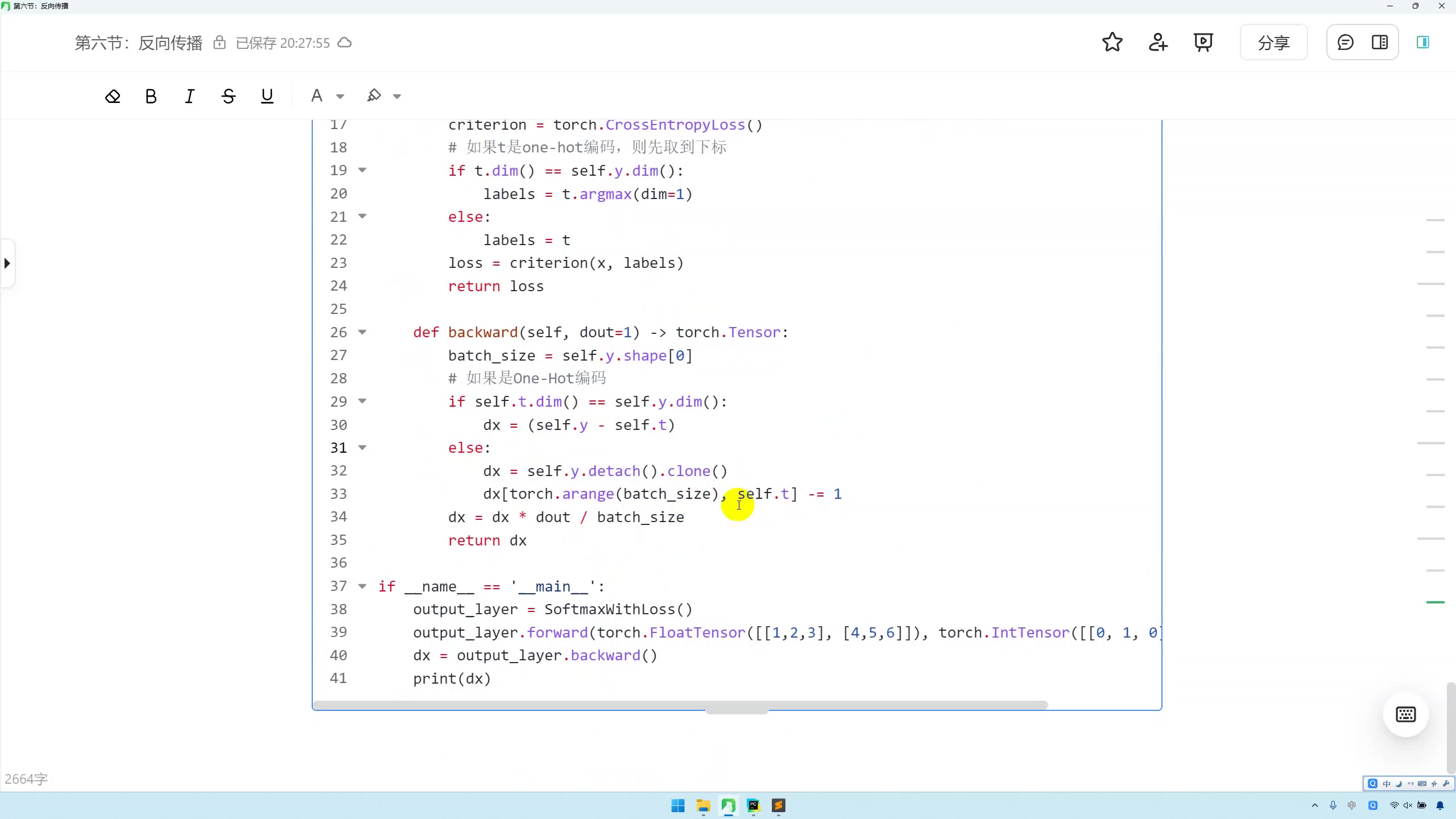Open File Explorer from the taskbar

[x=702, y=806]
